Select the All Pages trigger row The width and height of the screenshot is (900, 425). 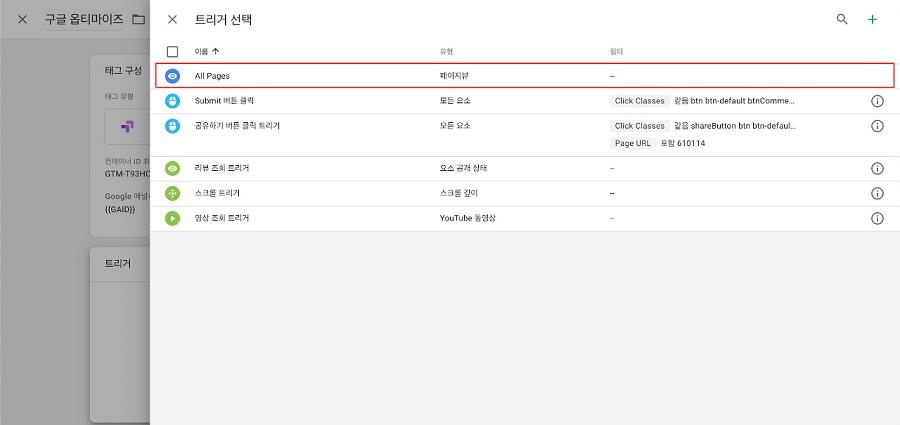pos(525,76)
